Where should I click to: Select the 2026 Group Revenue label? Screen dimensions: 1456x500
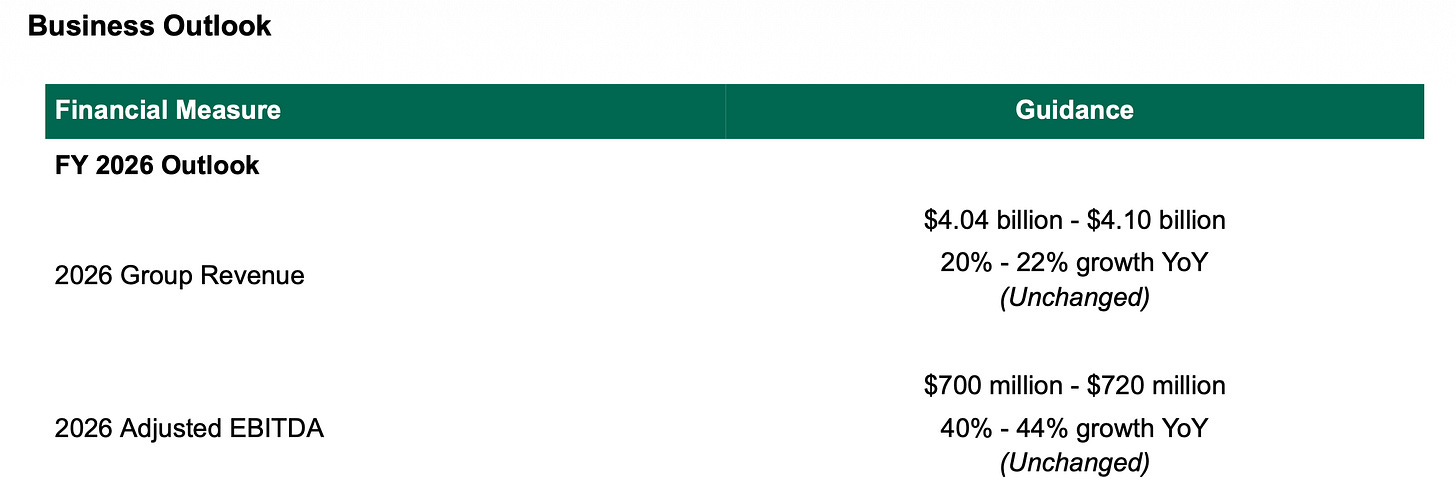(179, 275)
